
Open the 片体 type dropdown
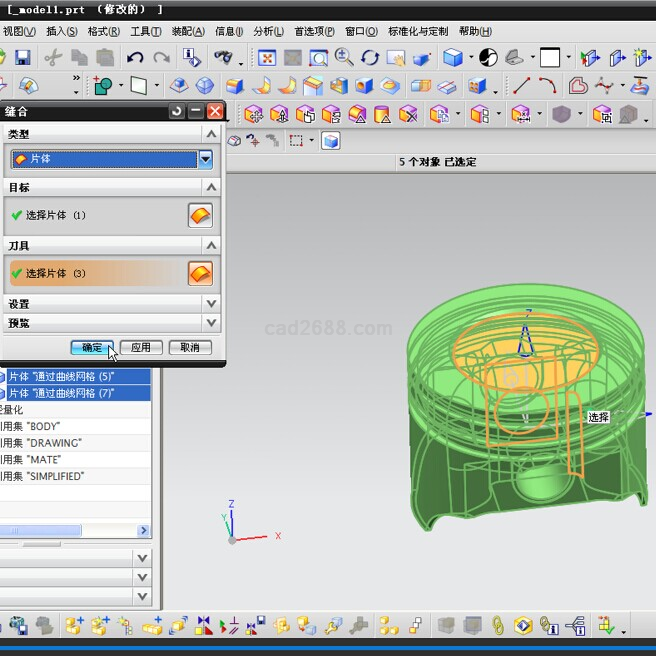pyautogui.click(x=205, y=159)
